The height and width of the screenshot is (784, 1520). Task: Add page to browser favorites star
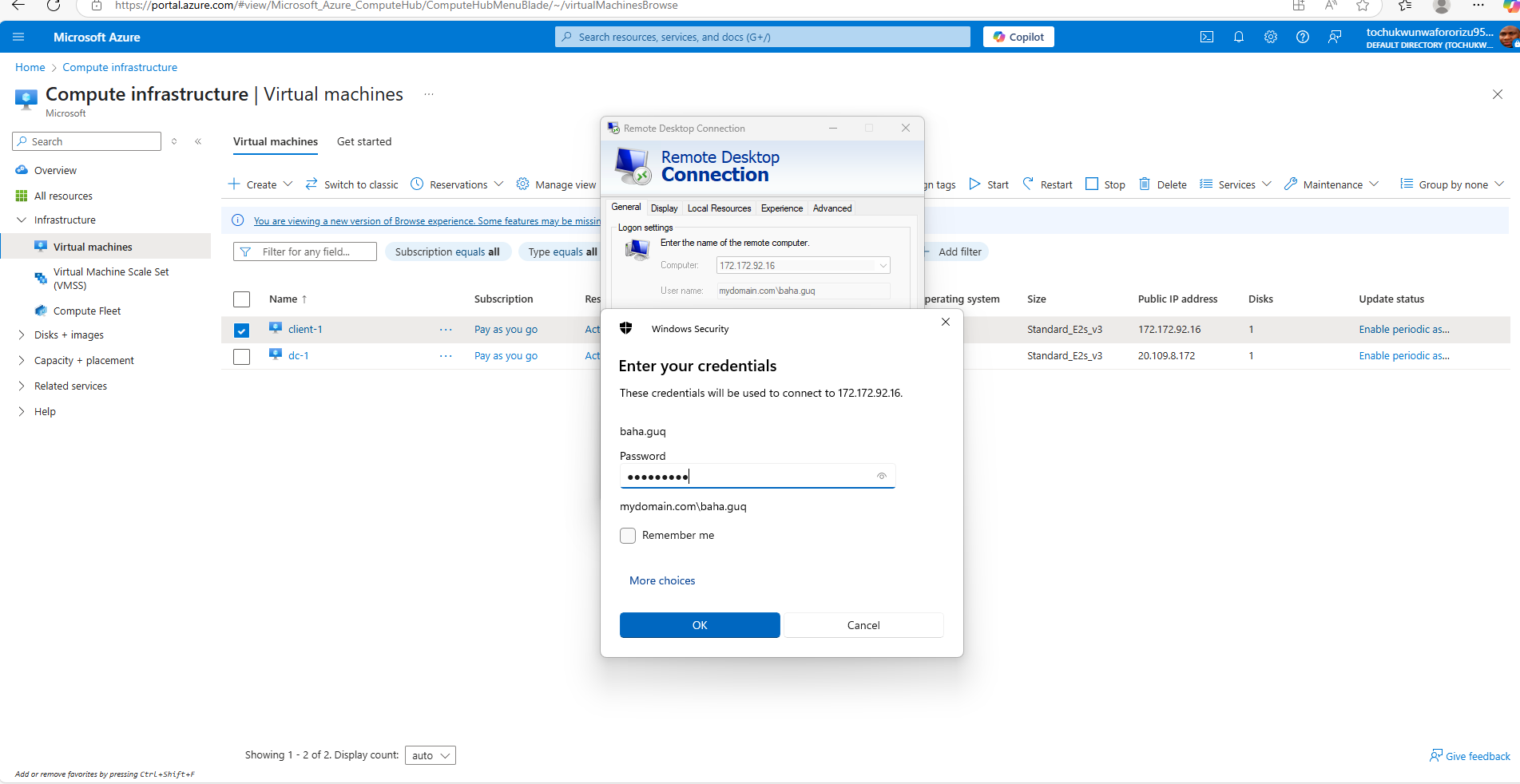(x=1363, y=6)
